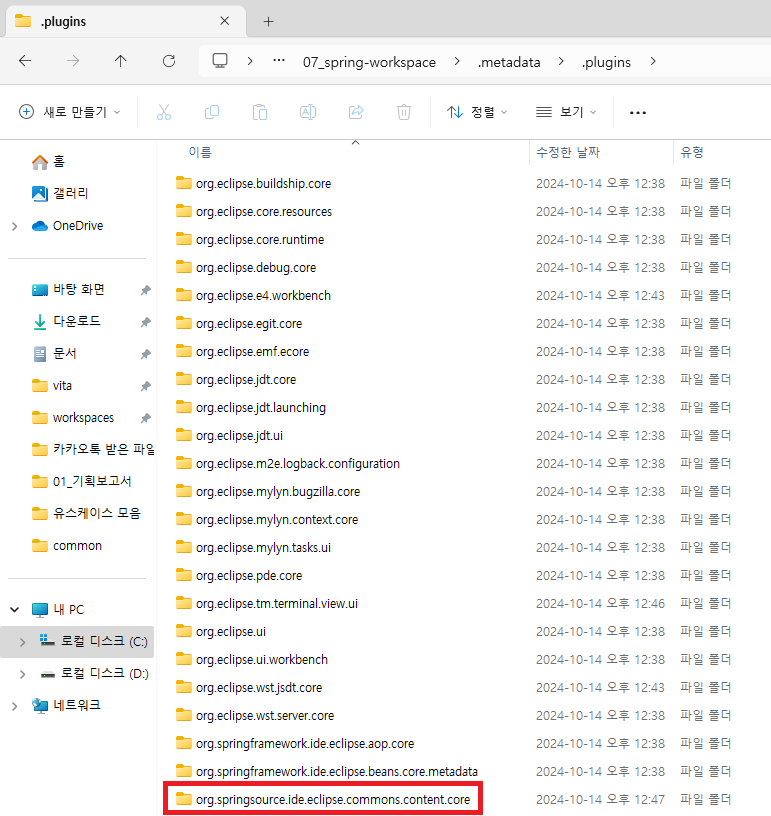Select the .plugins tab
The image size is (771, 816).
click(125, 21)
